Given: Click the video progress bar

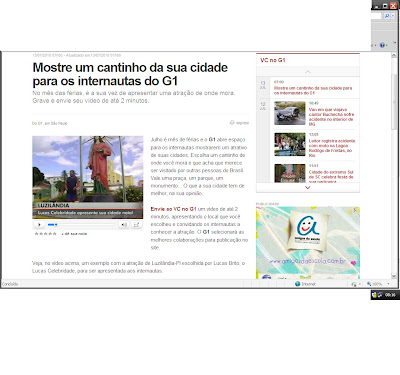Looking at the screenshot, I should (81, 225).
